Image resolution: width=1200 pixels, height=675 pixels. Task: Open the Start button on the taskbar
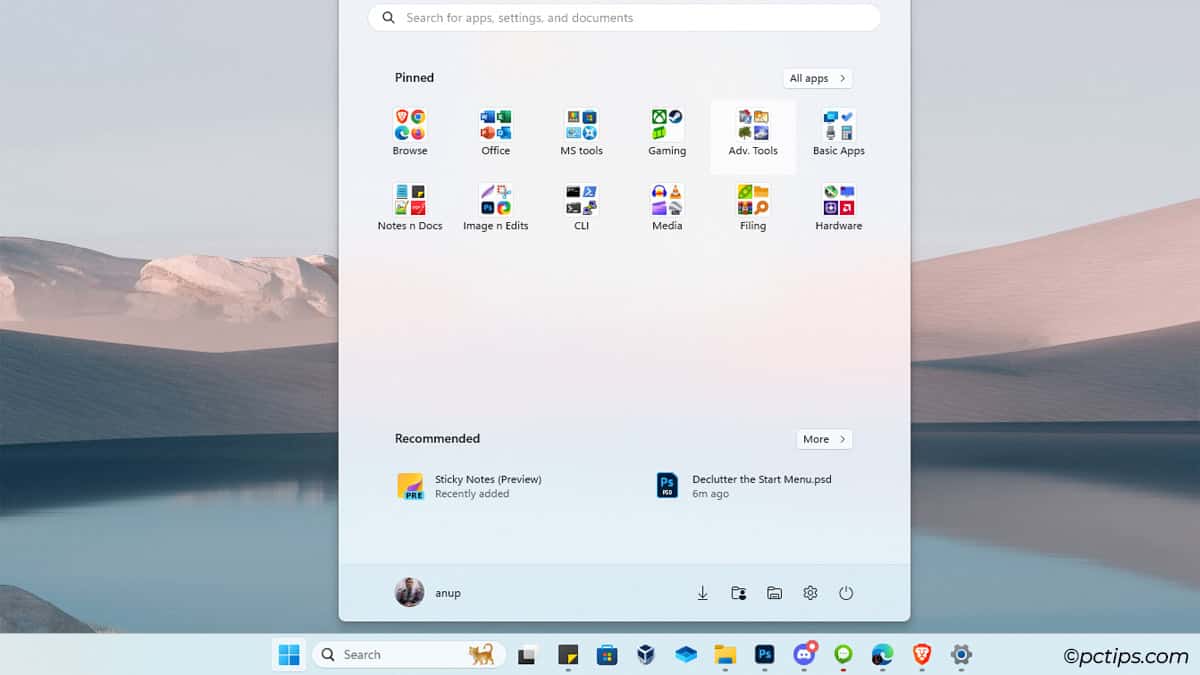[x=289, y=654]
